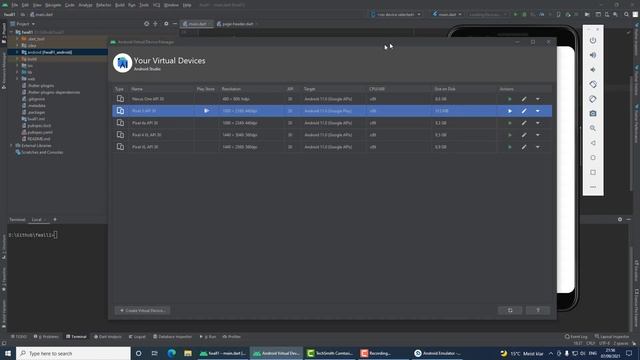This screenshot has height=360, width=640.
Task: Raise emulator volume in side toolbar
Action: pyautogui.click(x=593, y=55)
